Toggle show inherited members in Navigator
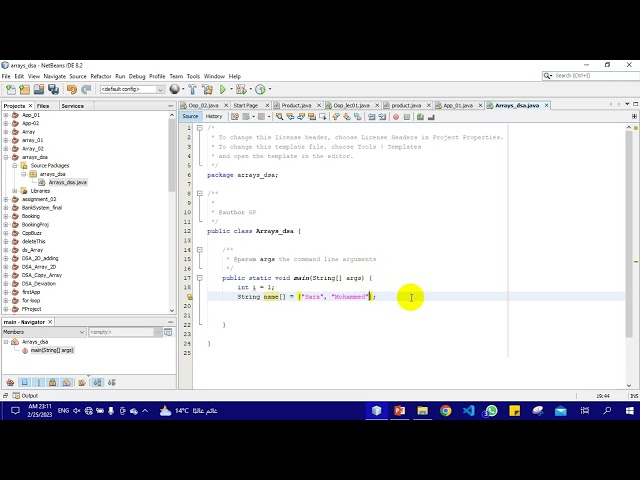The image size is (640, 480). [x=11, y=382]
